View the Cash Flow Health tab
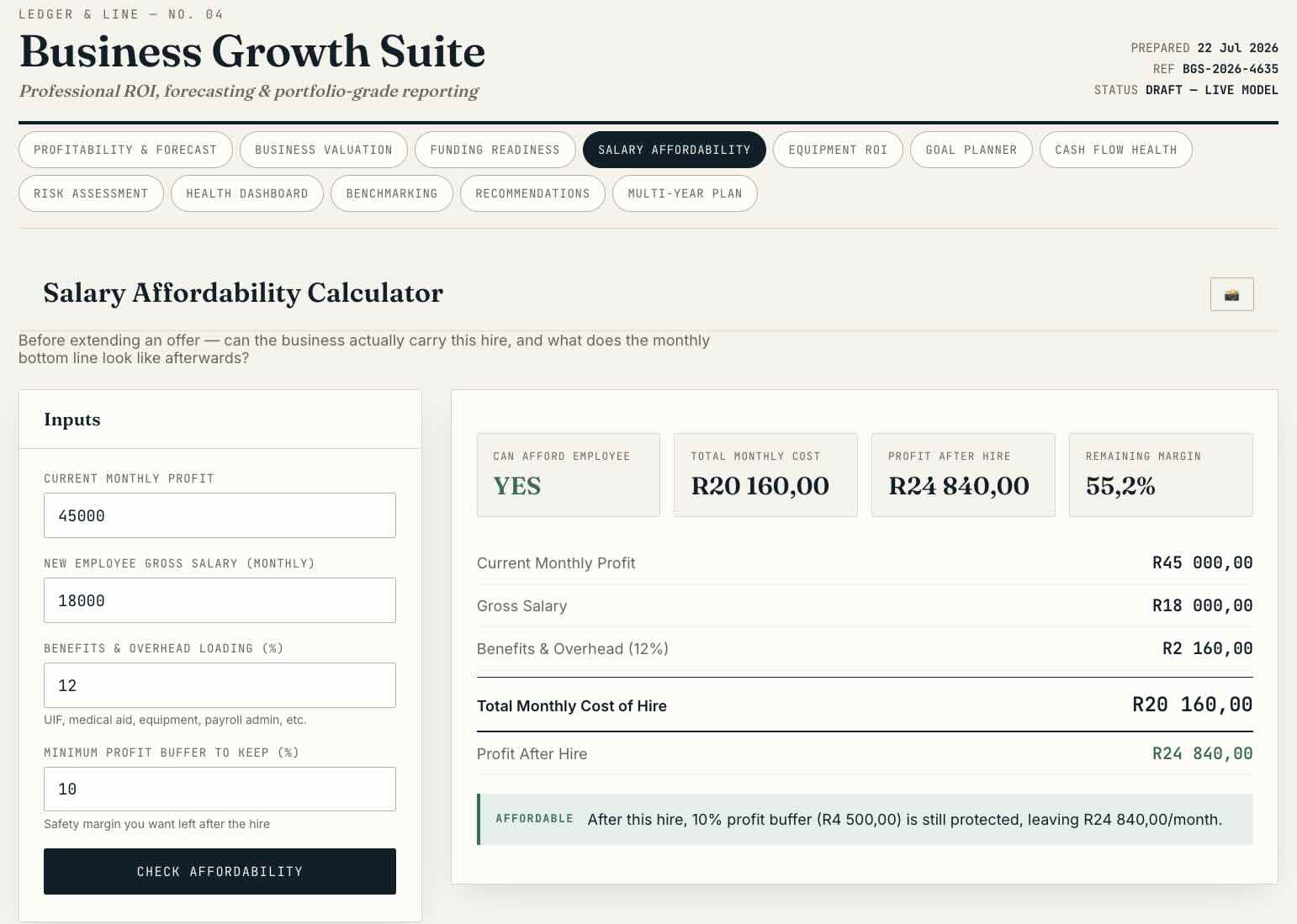Viewport: 1297px width, 924px height. (1116, 150)
